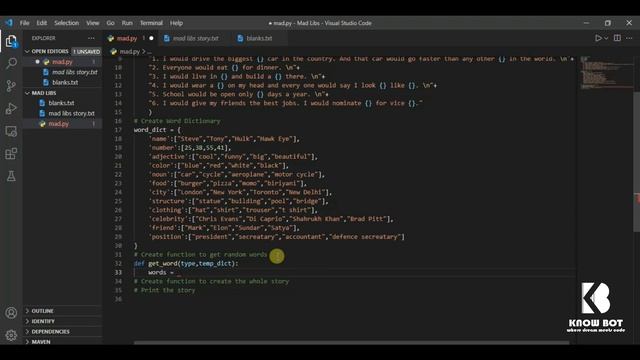Click 'def get_word' on line 32
The image size is (640, 360).
click(x=156, y=263)
